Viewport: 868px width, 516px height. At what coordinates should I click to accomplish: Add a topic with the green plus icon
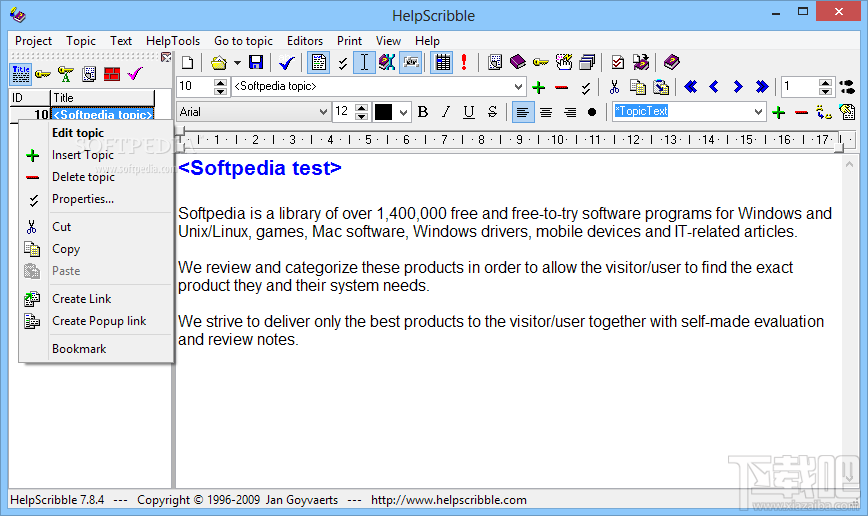(x=539, y=87)
